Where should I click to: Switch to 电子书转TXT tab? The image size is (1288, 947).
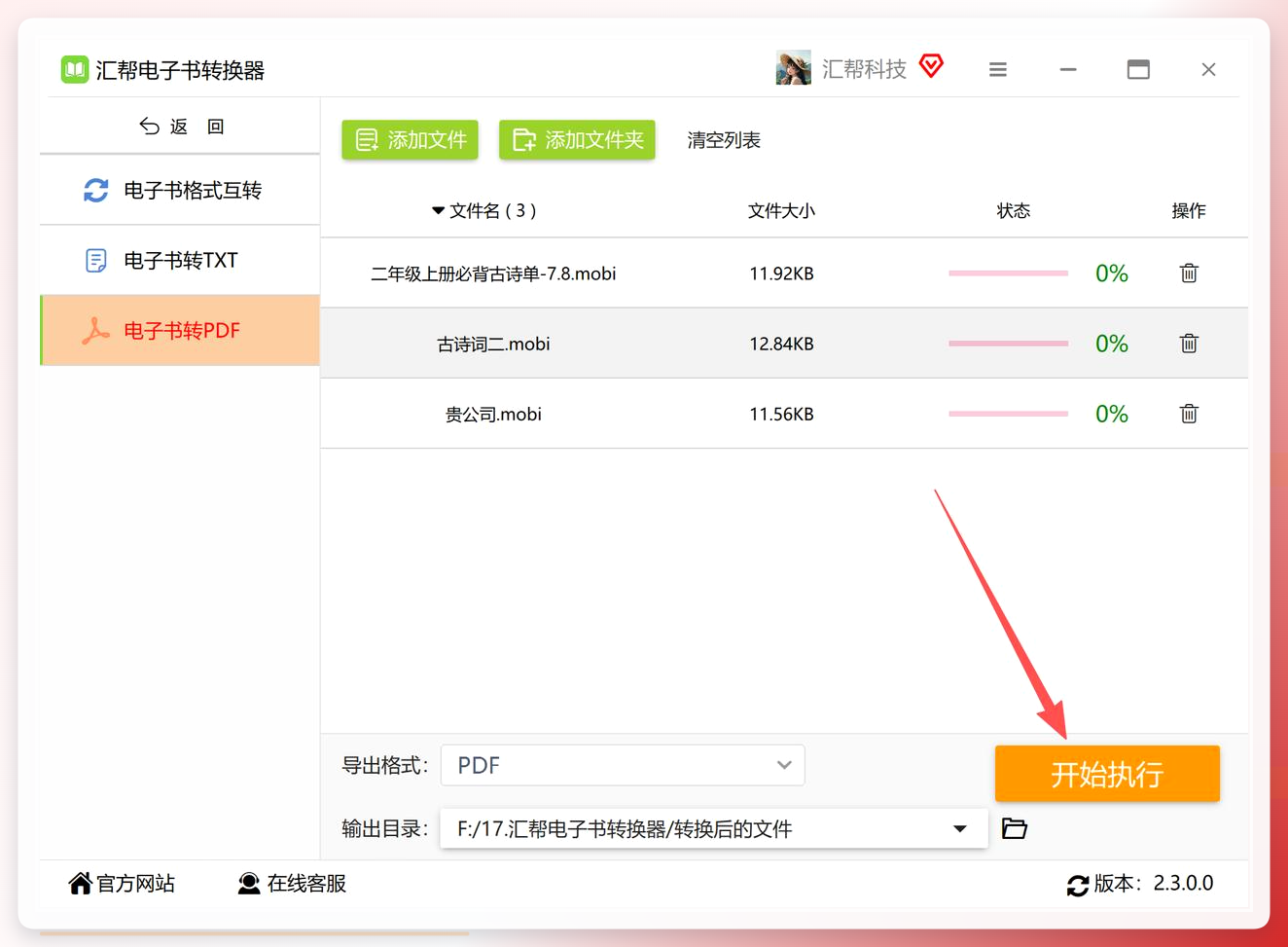coord(180,260)
